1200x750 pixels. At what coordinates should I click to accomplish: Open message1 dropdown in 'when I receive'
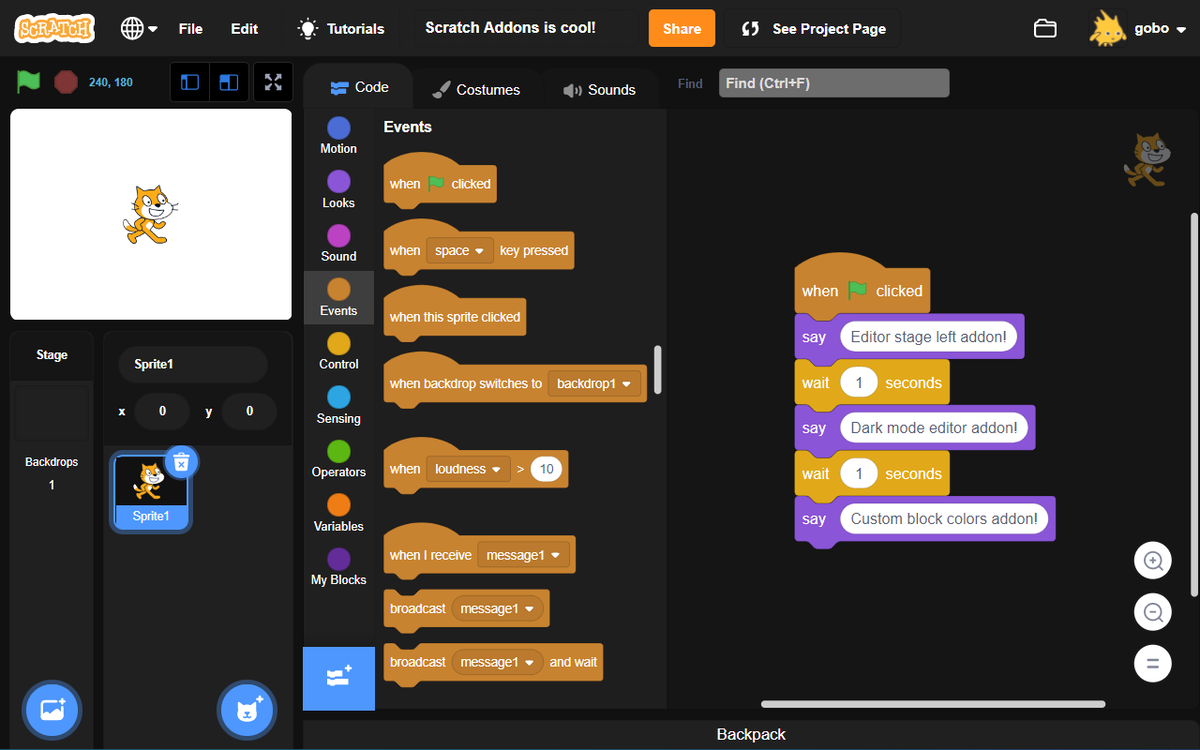(523, 555)
